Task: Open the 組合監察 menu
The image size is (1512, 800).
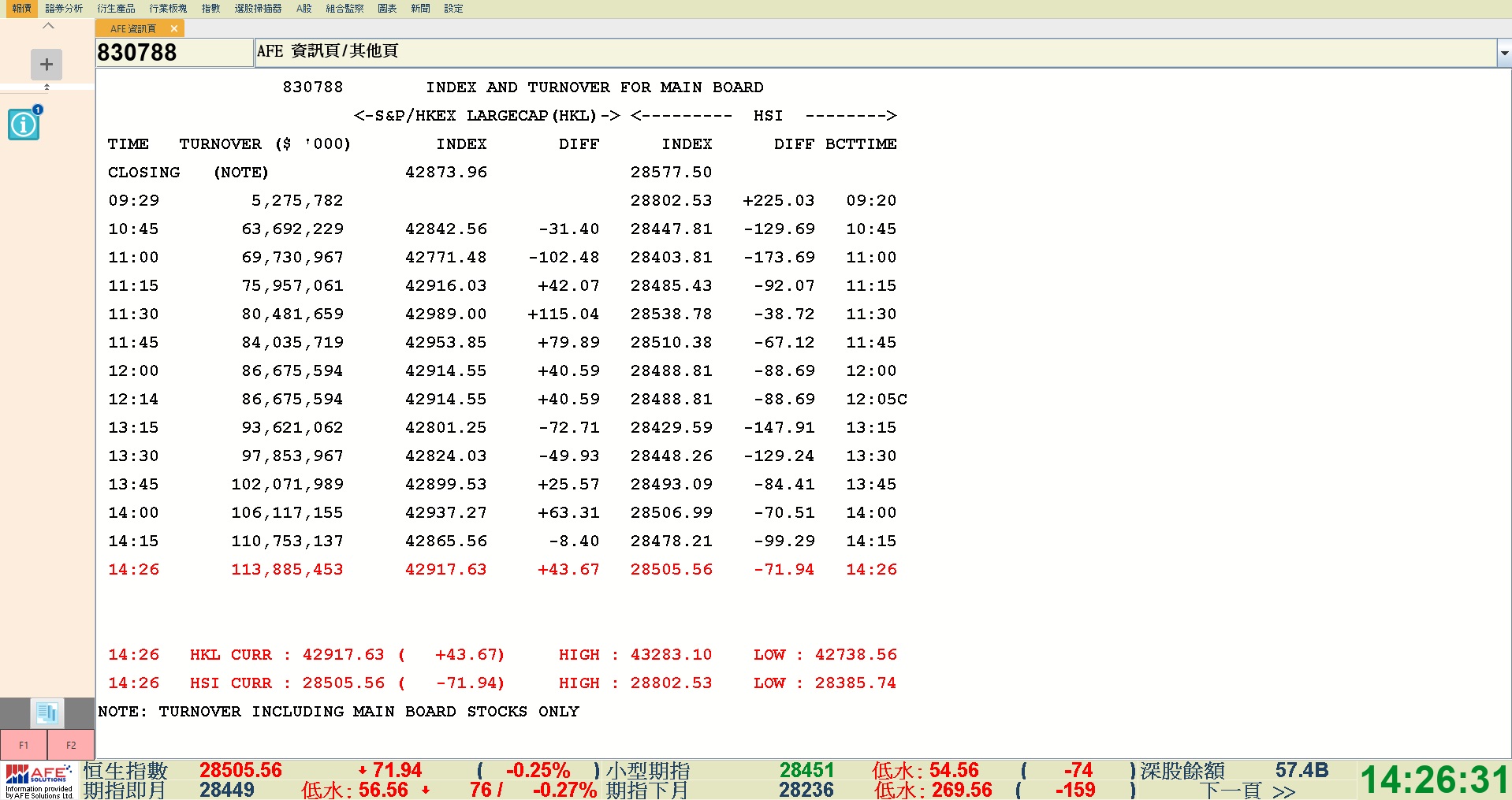Action: click(344, 9)
